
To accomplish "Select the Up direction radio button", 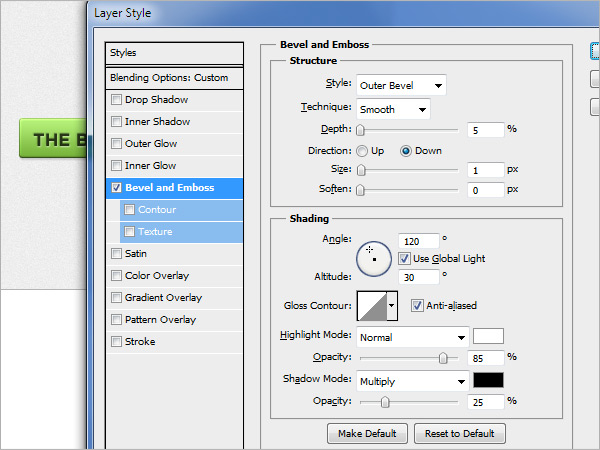I will [x=362, y=151].
